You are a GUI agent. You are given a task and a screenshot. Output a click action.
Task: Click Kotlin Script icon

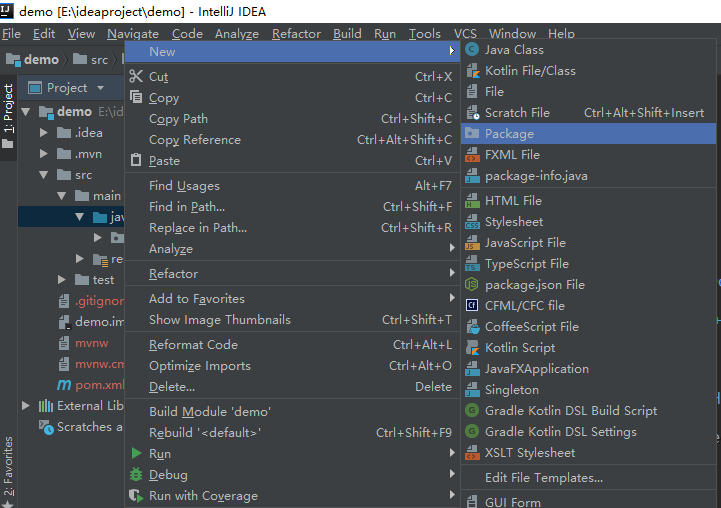(x=472, y=348)
